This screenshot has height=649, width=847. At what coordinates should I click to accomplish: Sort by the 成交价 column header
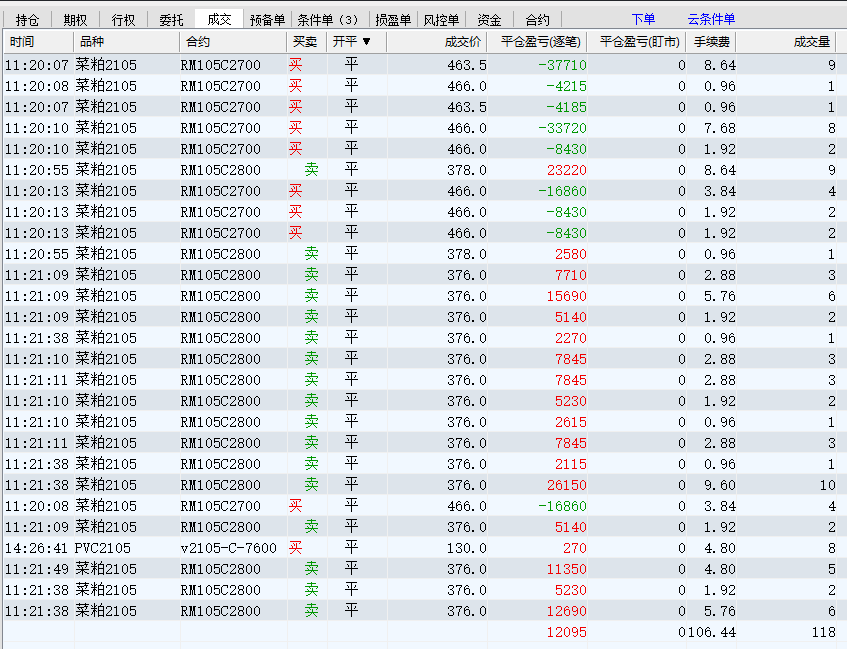[x=437, y=42]
